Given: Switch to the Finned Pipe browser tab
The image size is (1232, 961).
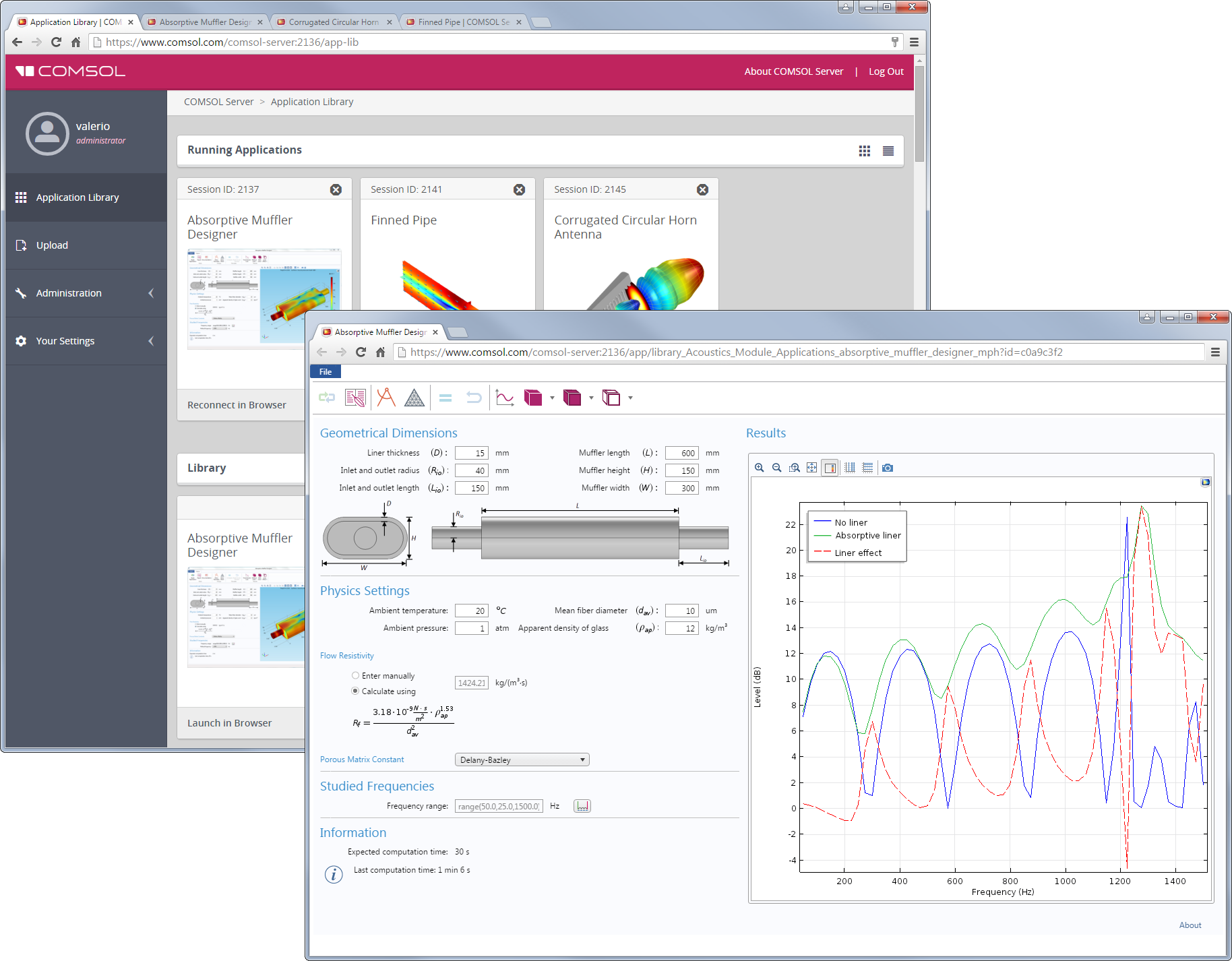Looking at the screenshot, I should point(463,22).
